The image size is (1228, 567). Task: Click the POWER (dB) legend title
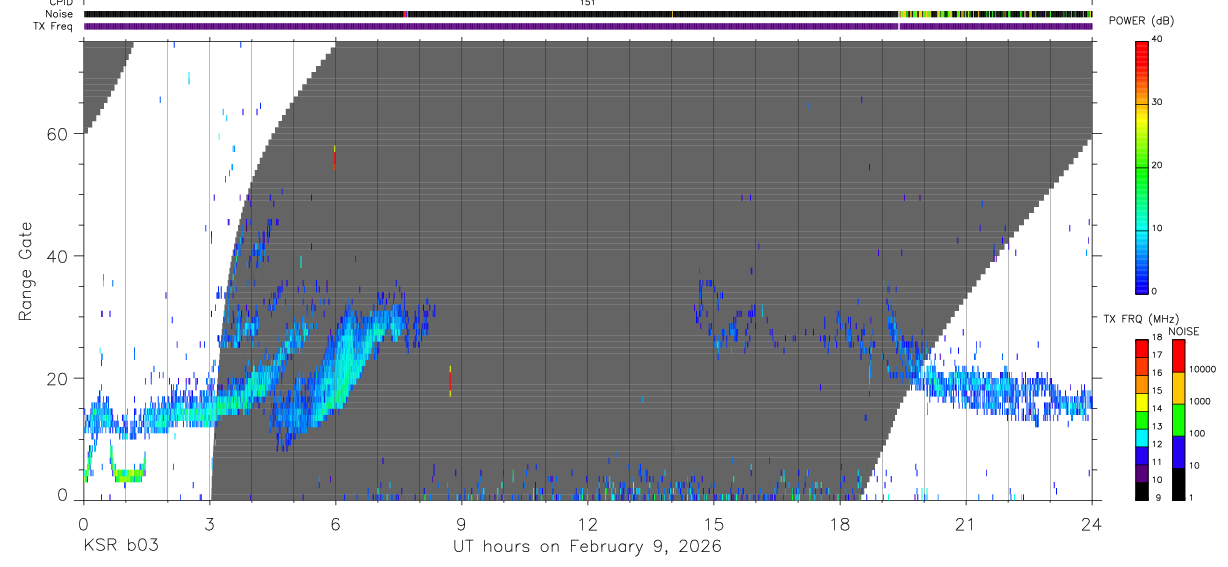1143,21
